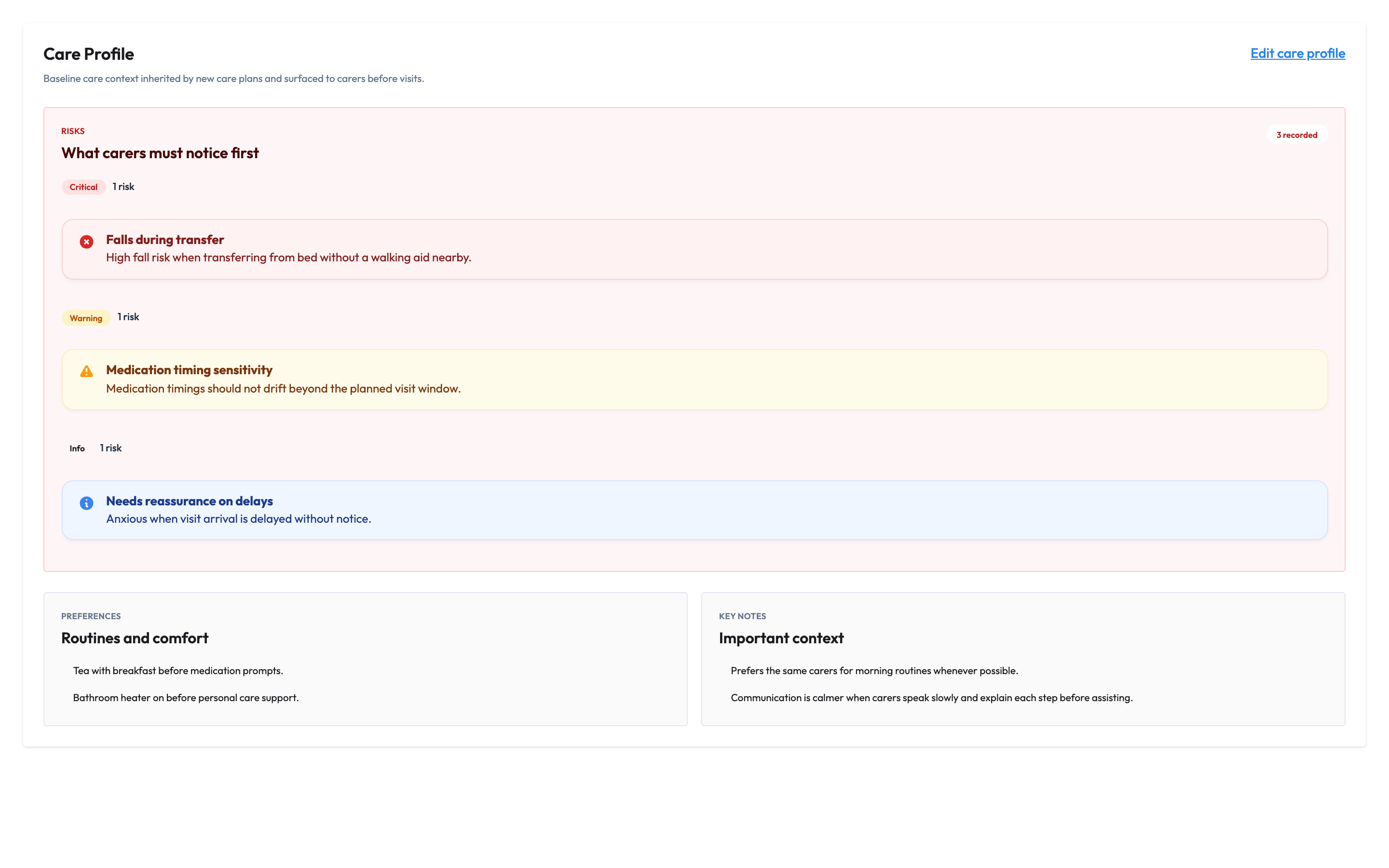Image resolution: width=1389 pixels, height=868 pixels.
Task: Click the 3 recorded badge
Action: 1296,135
